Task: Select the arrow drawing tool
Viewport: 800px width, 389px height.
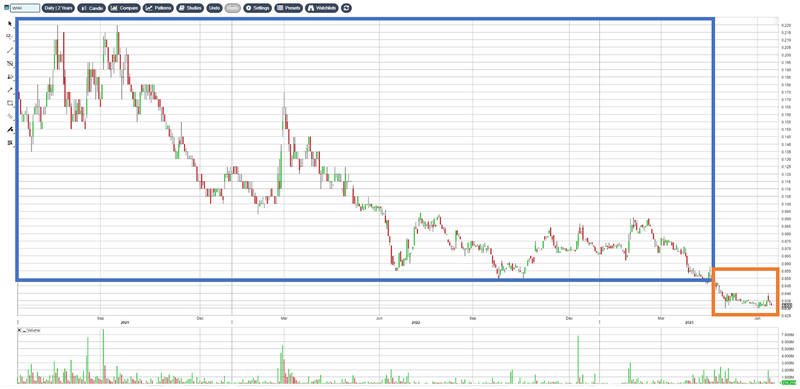Action: (x=9, y=90)
